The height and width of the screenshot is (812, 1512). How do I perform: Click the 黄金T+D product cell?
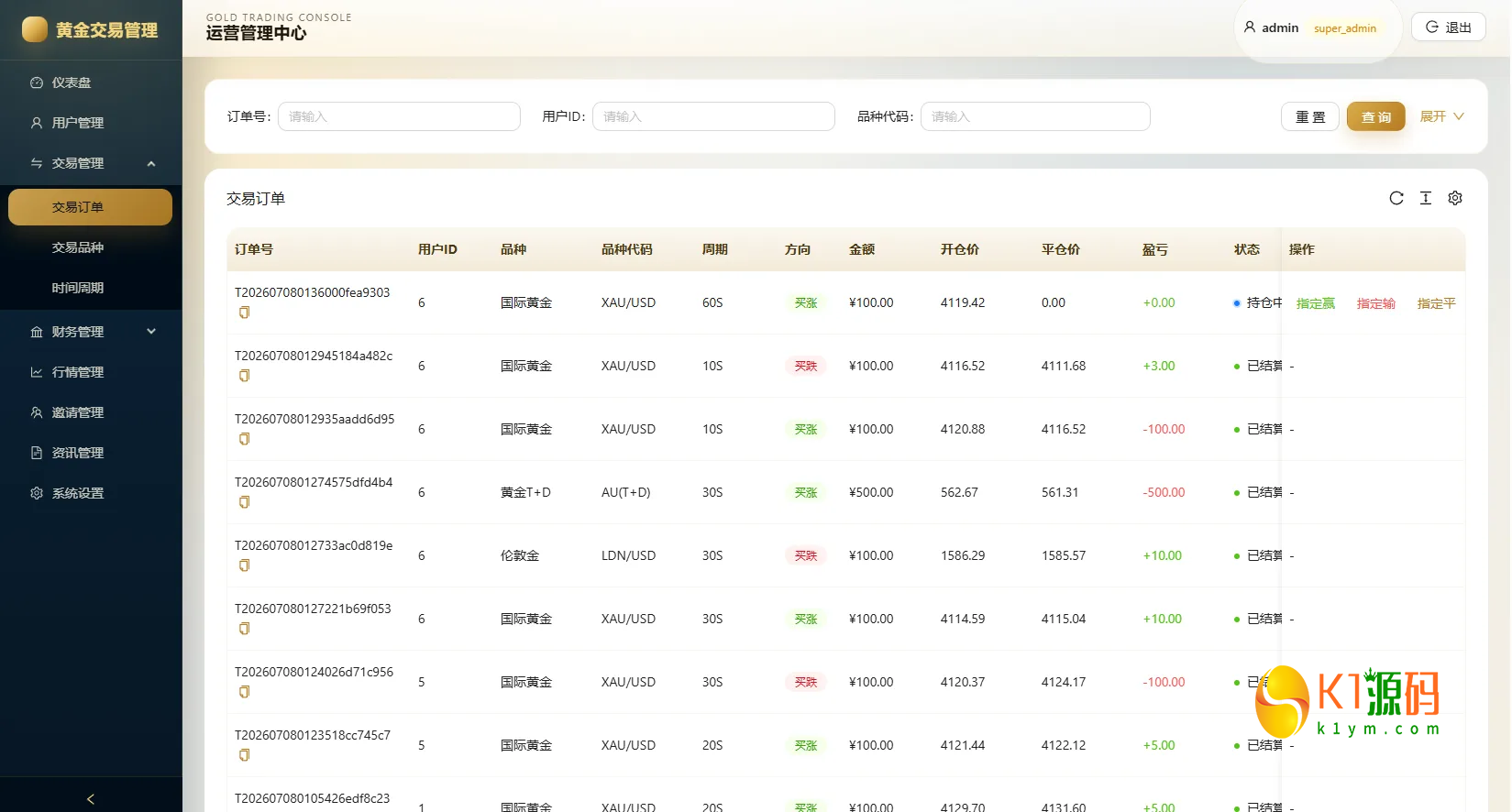(x=525, y=492)
